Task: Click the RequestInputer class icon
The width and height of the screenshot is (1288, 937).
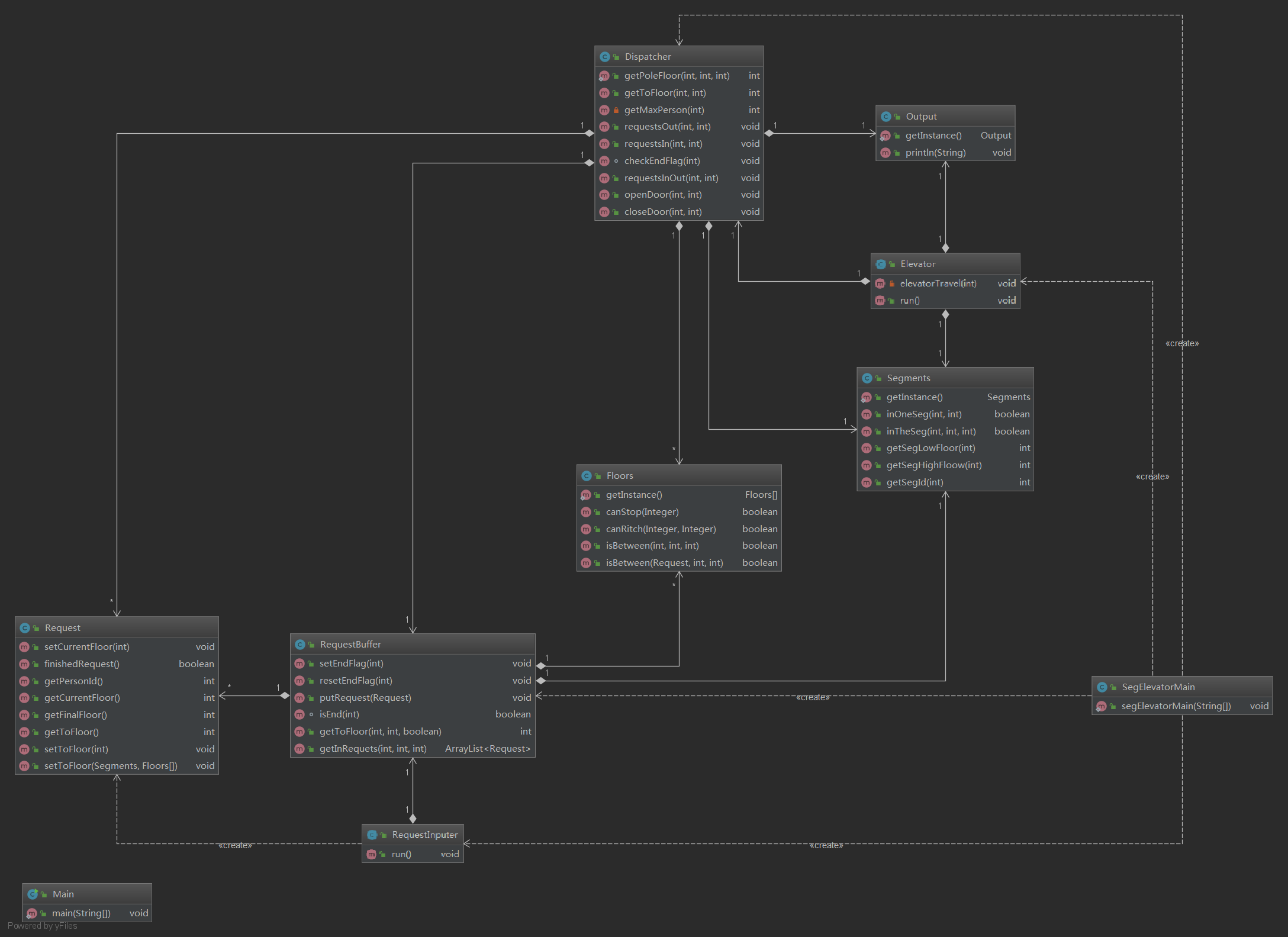Action: 372,835
